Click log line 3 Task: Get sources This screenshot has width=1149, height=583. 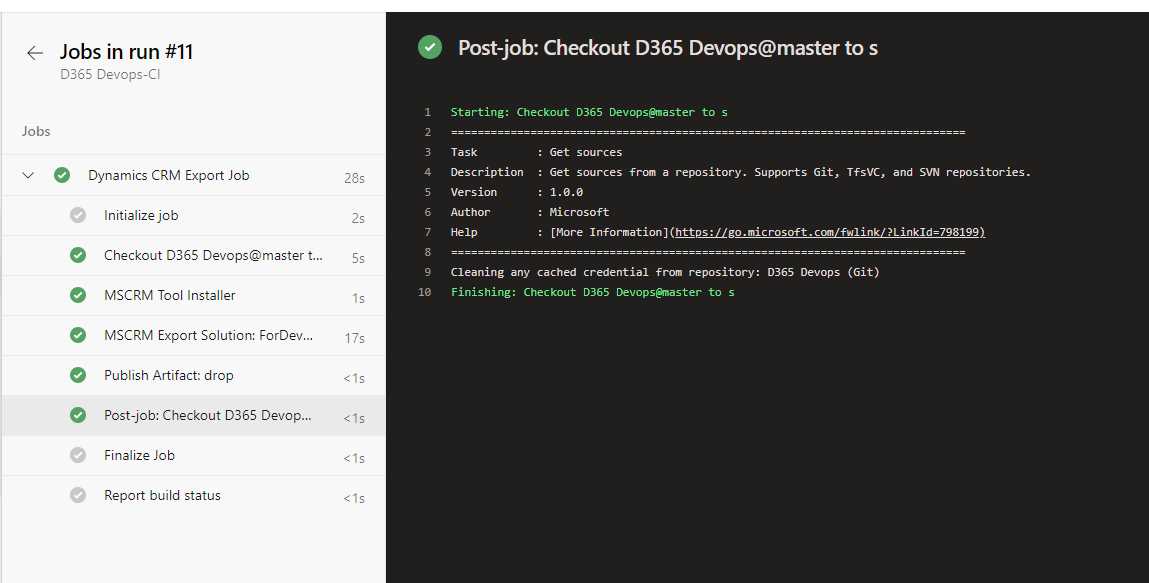tap(536, 152)
